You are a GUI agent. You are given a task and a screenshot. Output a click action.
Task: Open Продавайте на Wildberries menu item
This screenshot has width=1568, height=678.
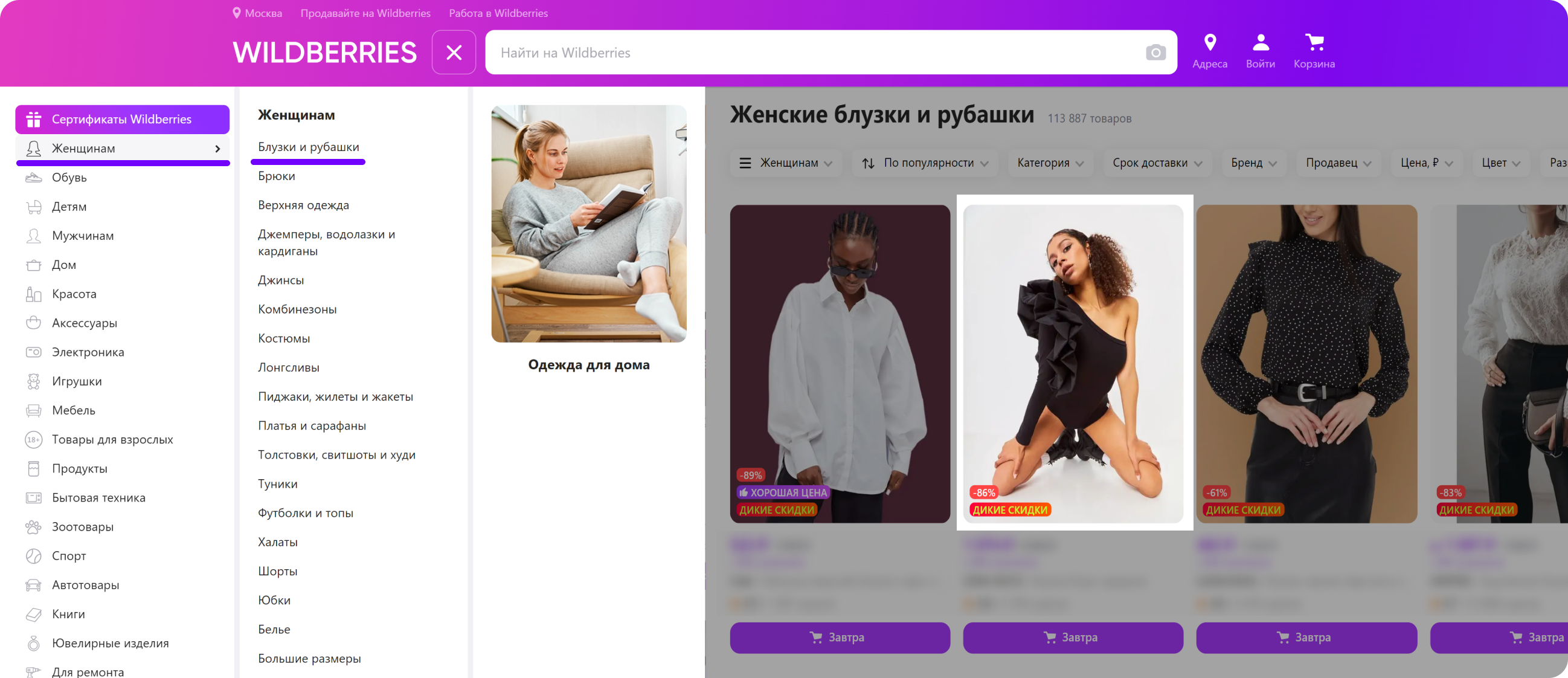point(366,13)
